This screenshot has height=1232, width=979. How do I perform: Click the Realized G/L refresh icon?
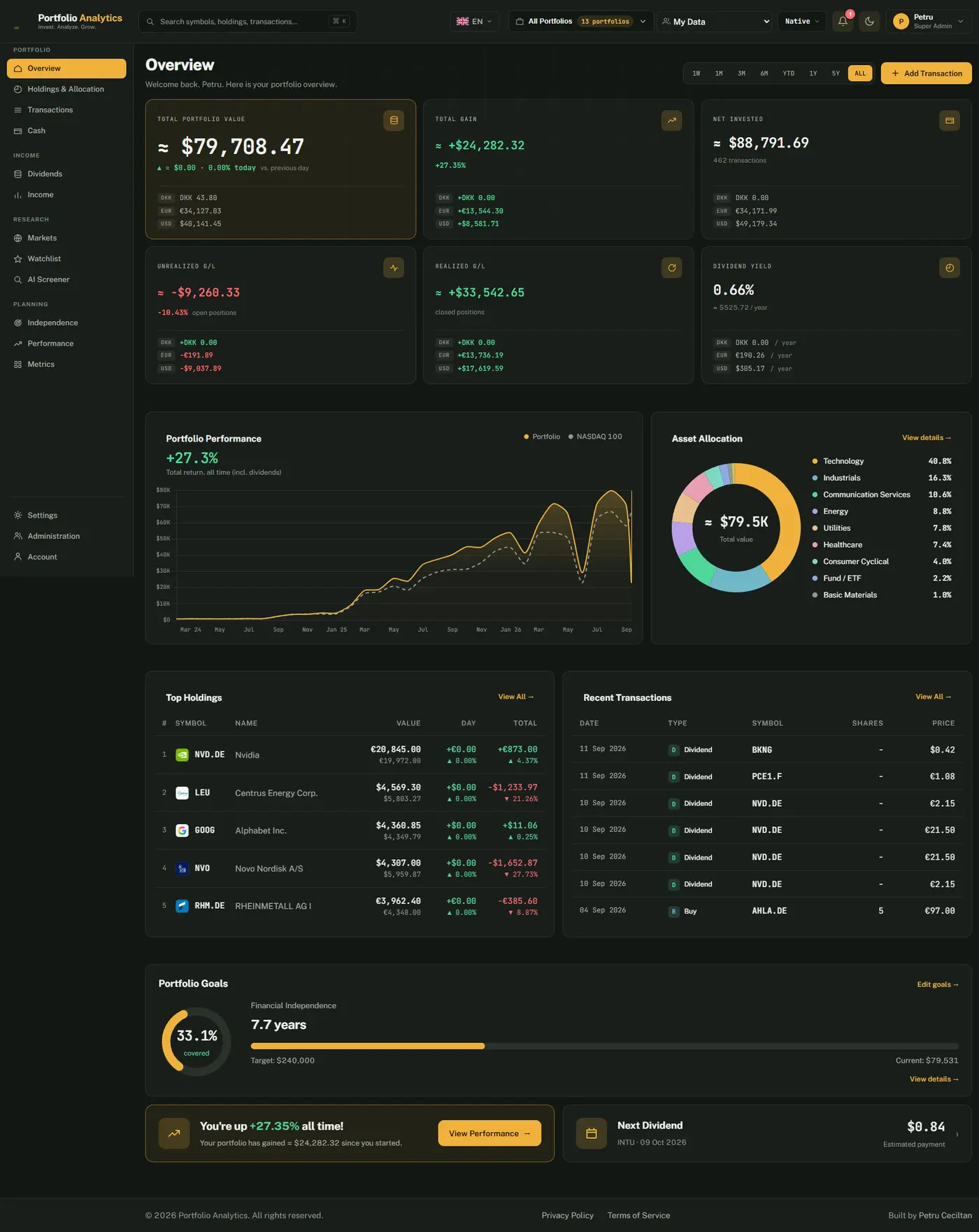(x=671, y=267)
